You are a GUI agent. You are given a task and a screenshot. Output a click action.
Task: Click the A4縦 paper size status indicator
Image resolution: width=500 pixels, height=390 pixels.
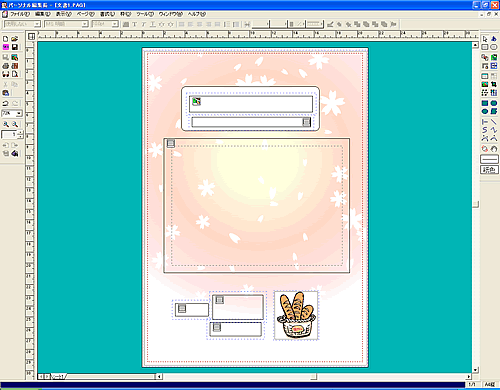(490, 384)
